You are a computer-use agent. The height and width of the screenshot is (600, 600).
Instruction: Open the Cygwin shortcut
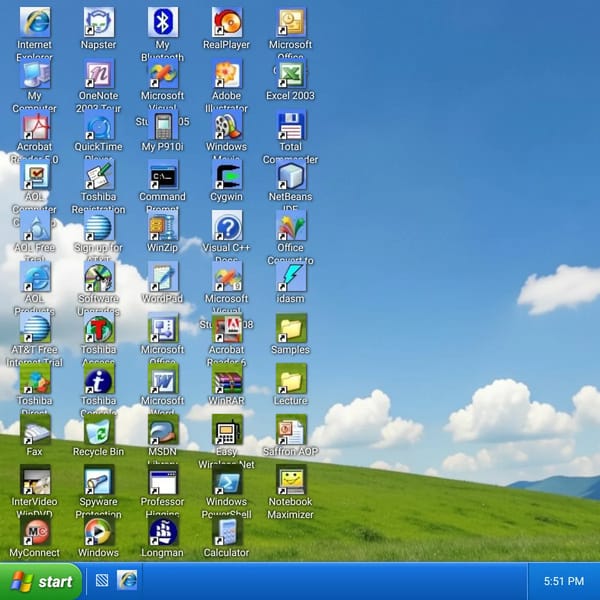(x=227, y=175)
